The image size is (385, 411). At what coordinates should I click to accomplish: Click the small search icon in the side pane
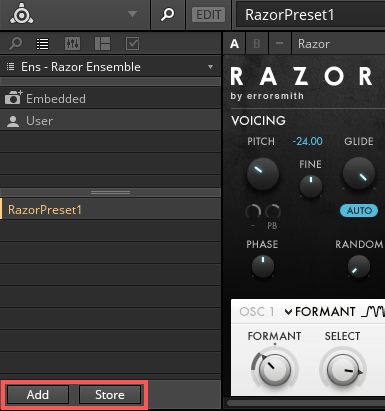(x=16, y=44)
